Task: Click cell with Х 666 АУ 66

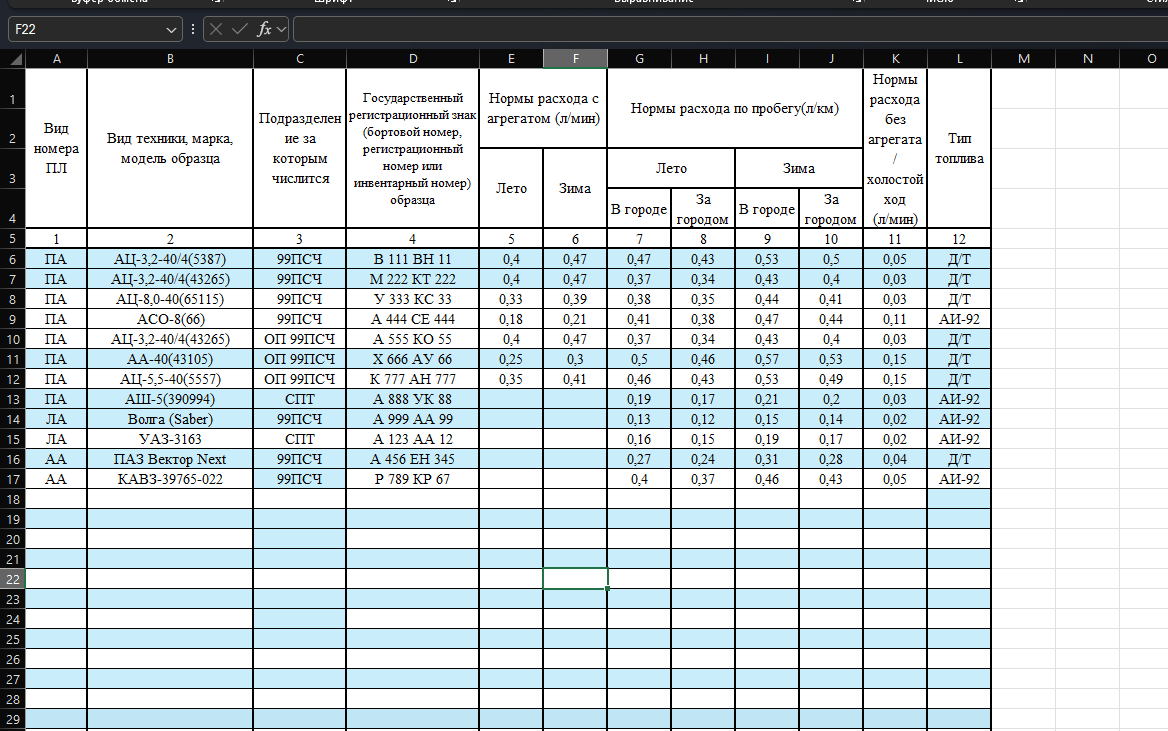Action: [413, 359]
